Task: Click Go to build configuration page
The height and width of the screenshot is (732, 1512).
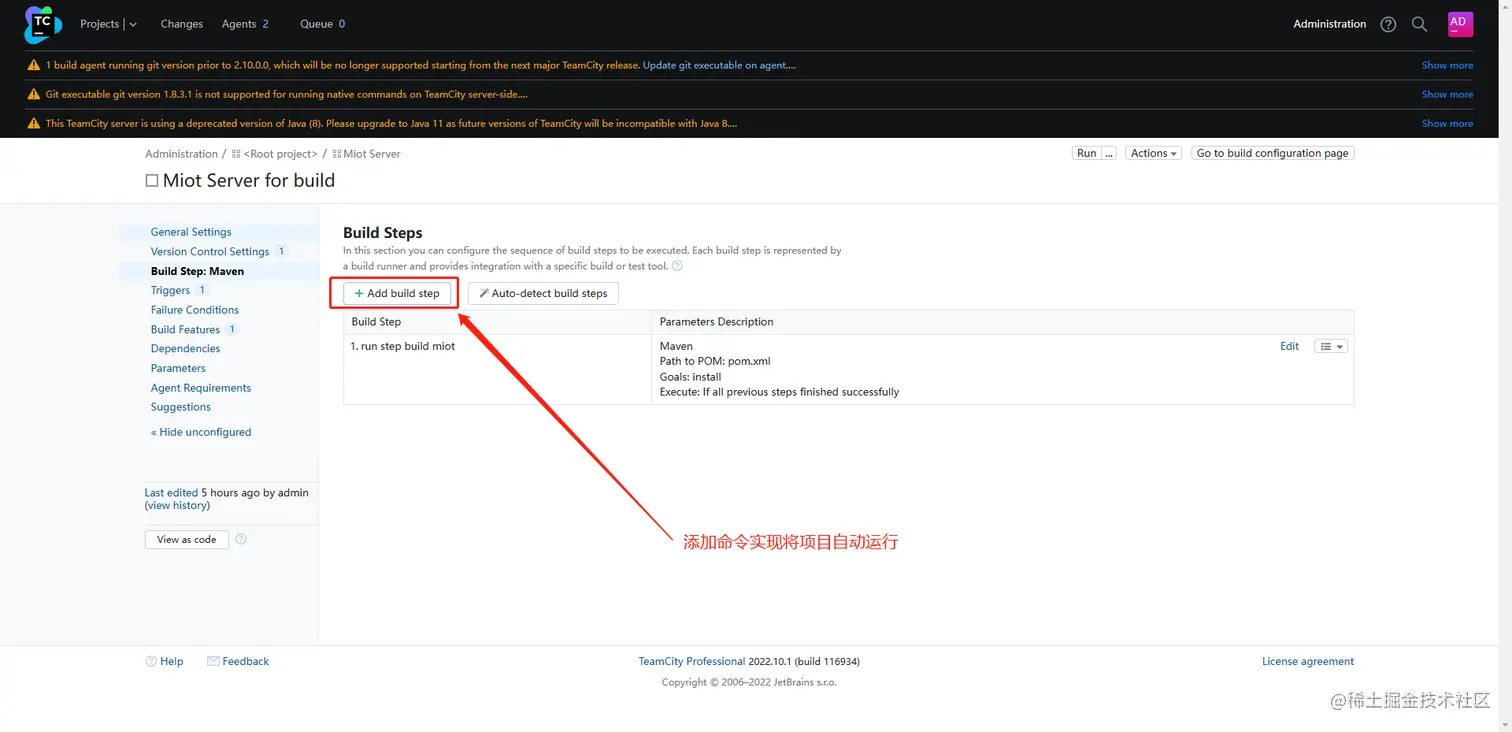Action: 1272,153
